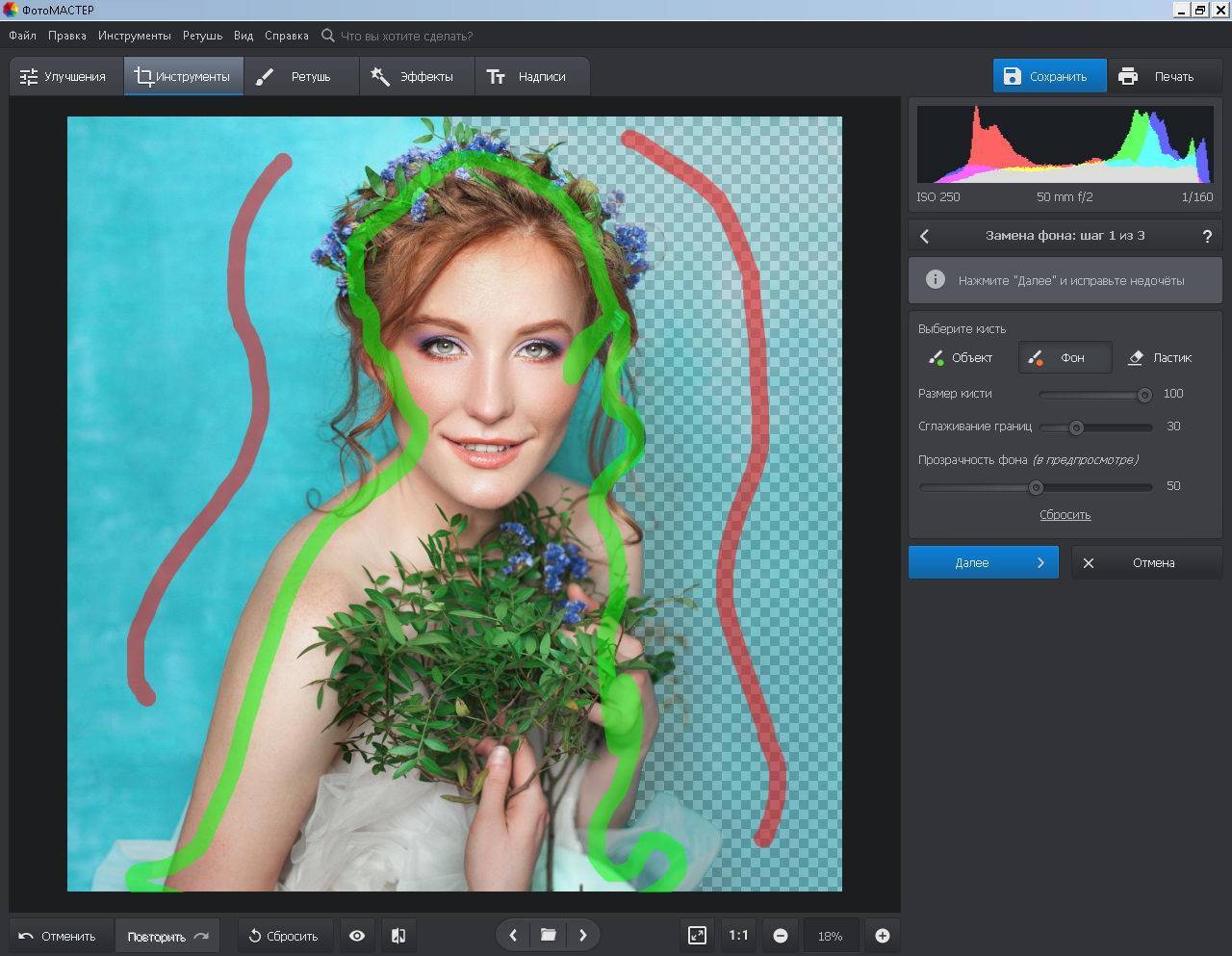Click the before/after compare icon
Screen dimensions: 1232x956
point(398,936)
